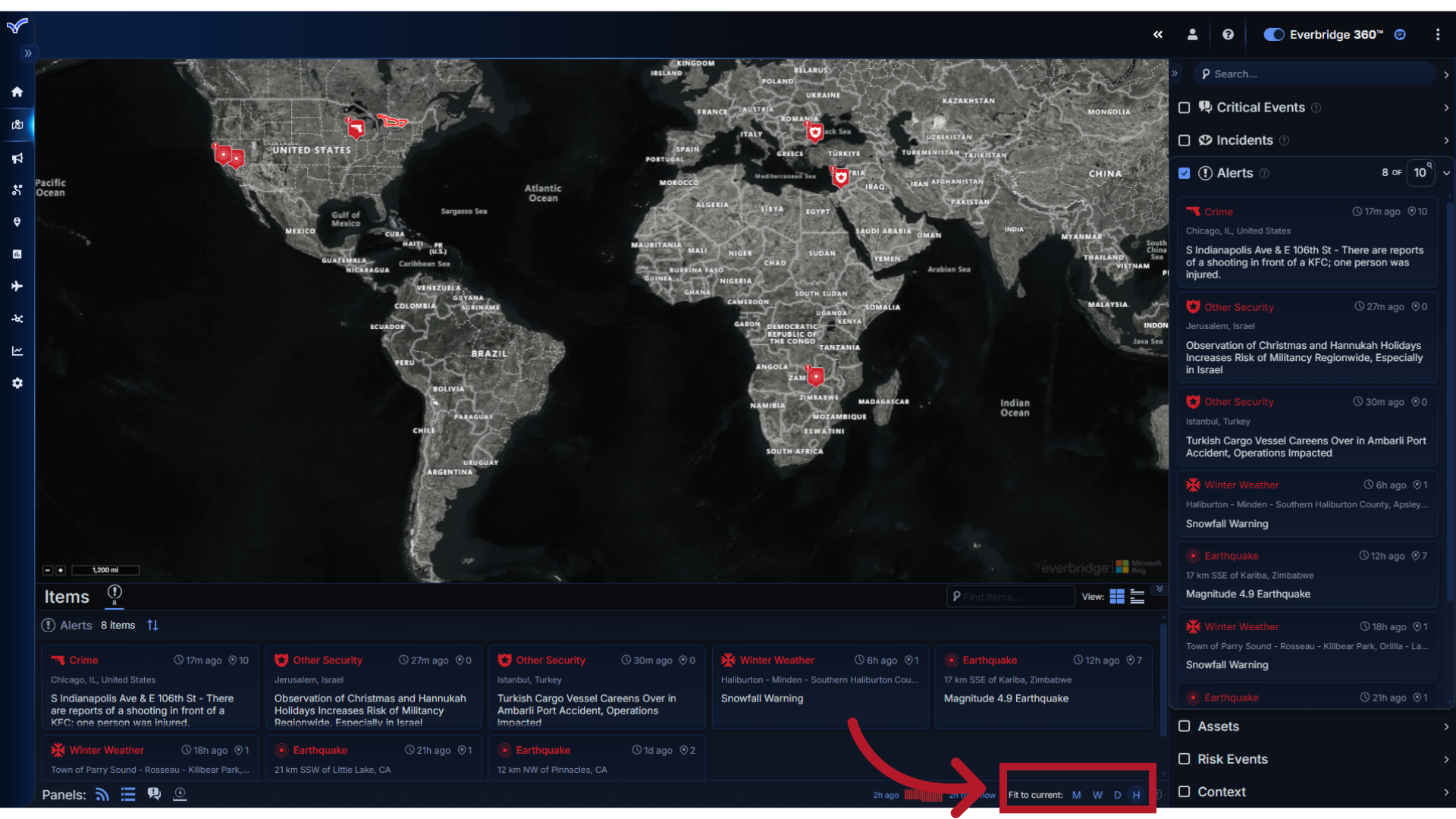Viewport: 1456px width, 819px height.
Task: Check the Incidents checkbox
Action: [x=1185, y=140]
